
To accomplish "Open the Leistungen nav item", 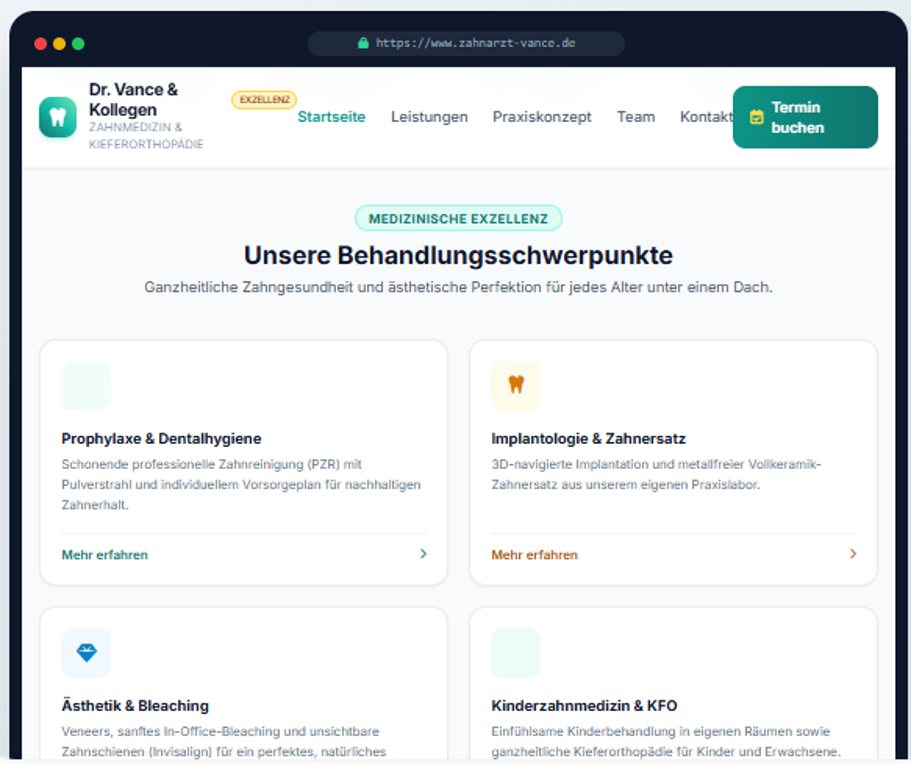I will 429,117.
